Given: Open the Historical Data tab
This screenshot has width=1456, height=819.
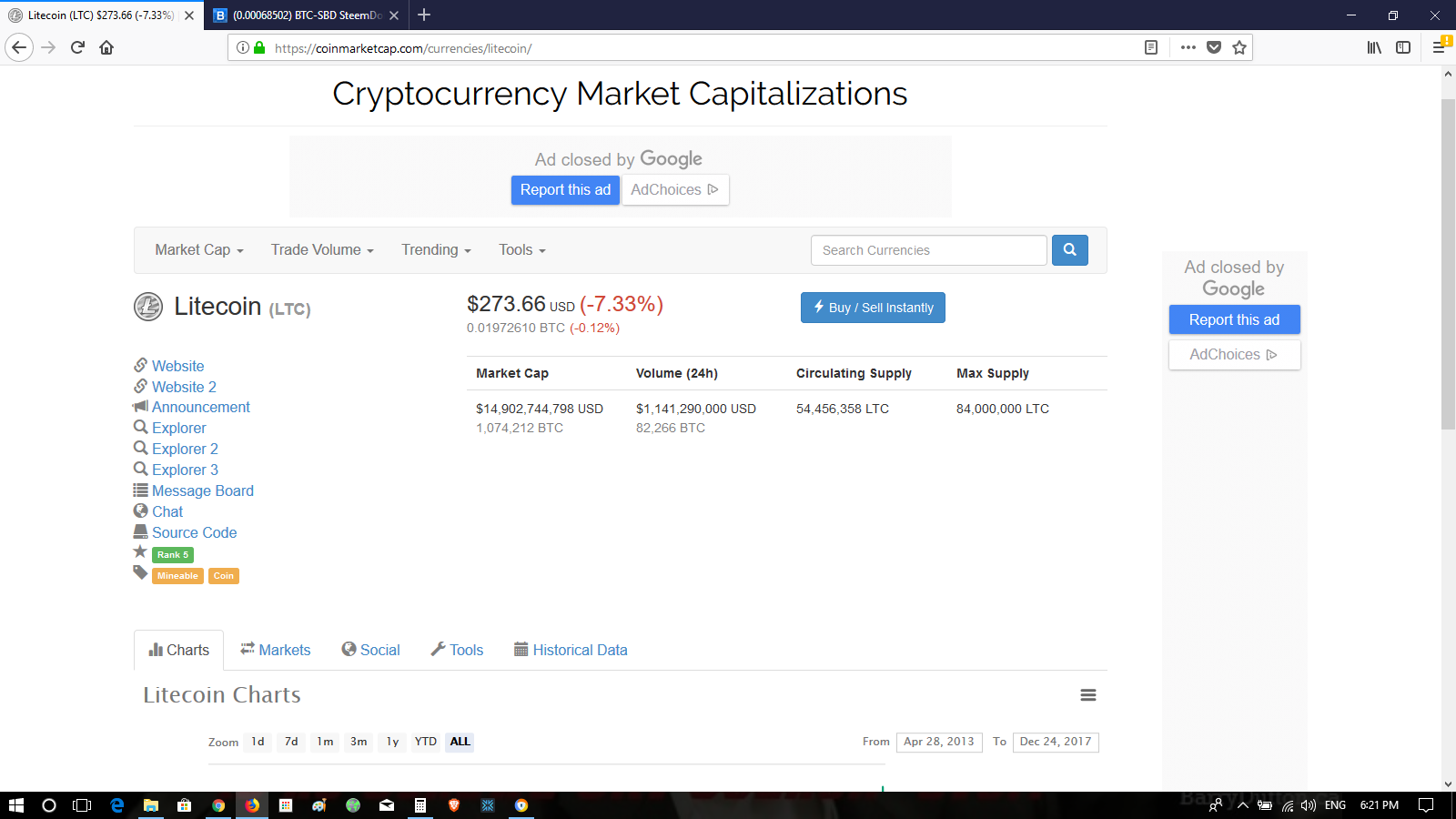Looking at the screenshot, I should point(571,650).
